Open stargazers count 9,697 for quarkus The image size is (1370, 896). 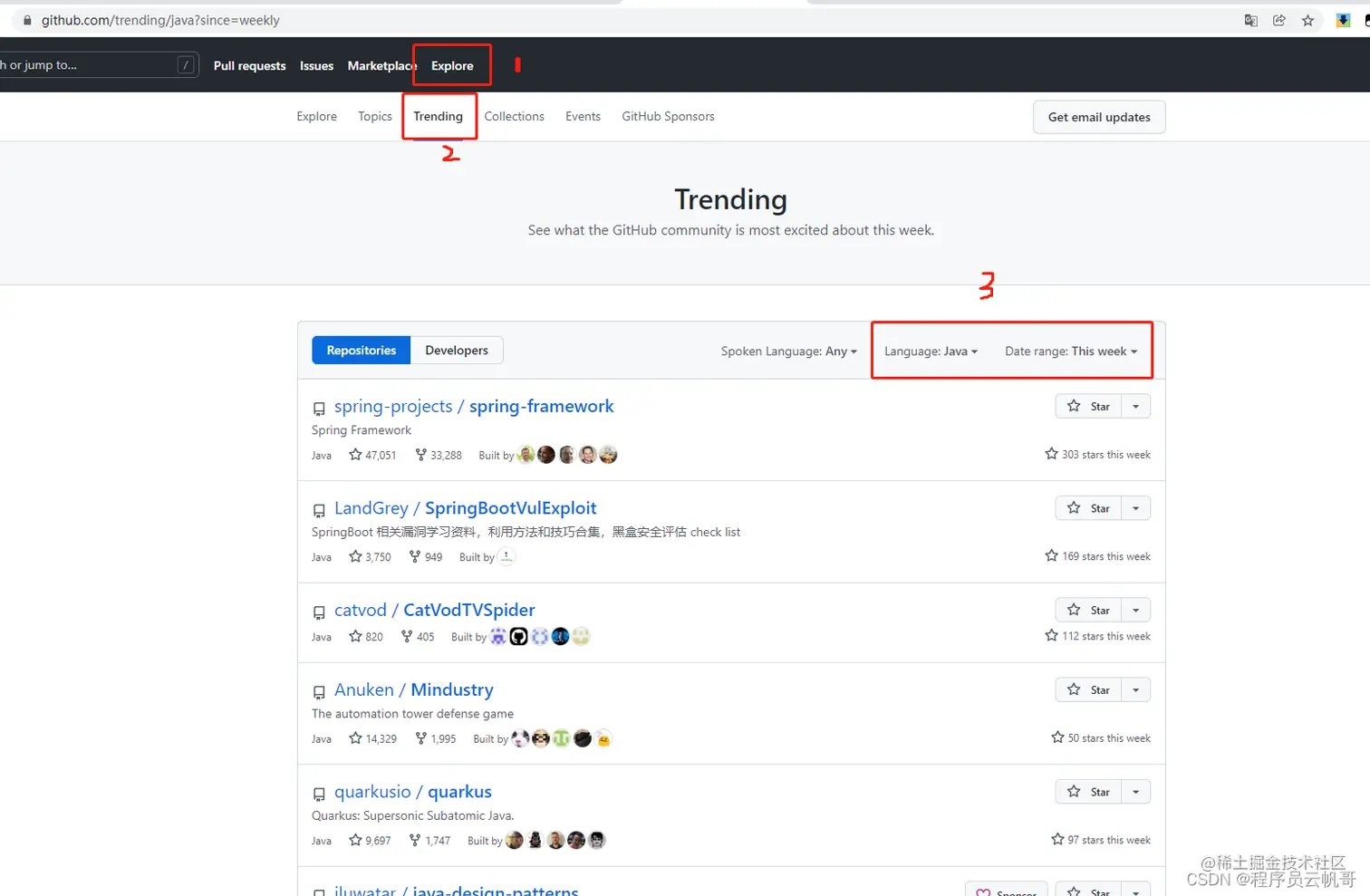(x=370, y=841)
